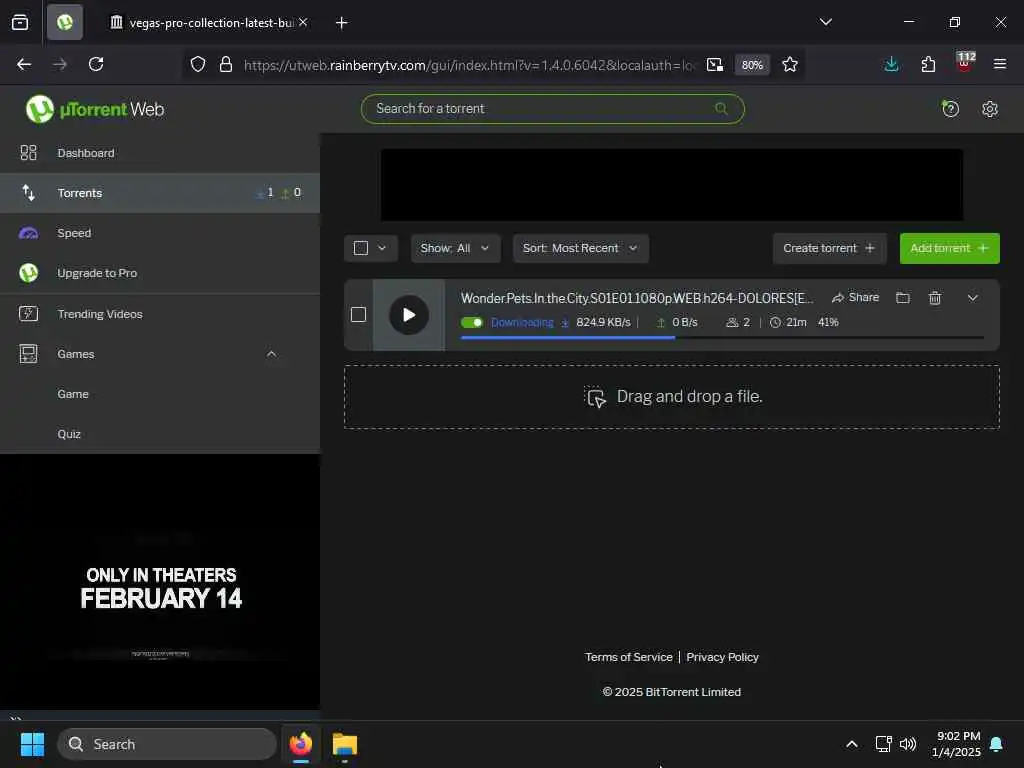Play the Wonder Pets torrent

point(409,315)
